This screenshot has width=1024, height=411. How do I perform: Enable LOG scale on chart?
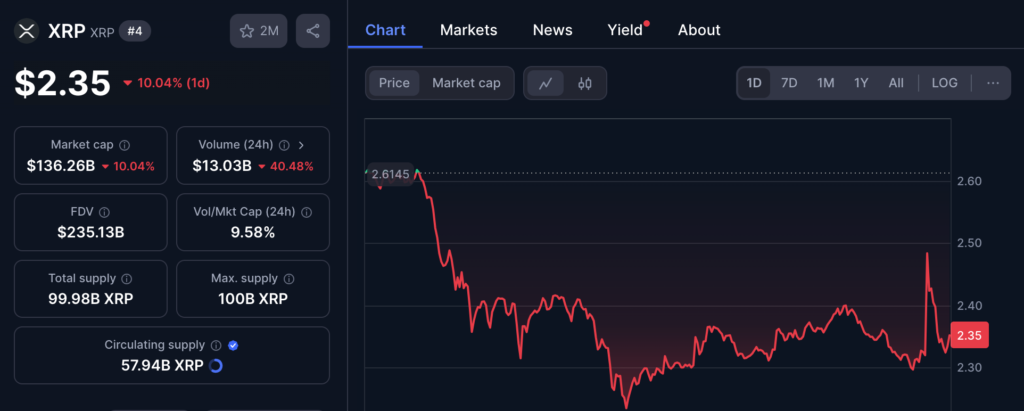(944, 83)
